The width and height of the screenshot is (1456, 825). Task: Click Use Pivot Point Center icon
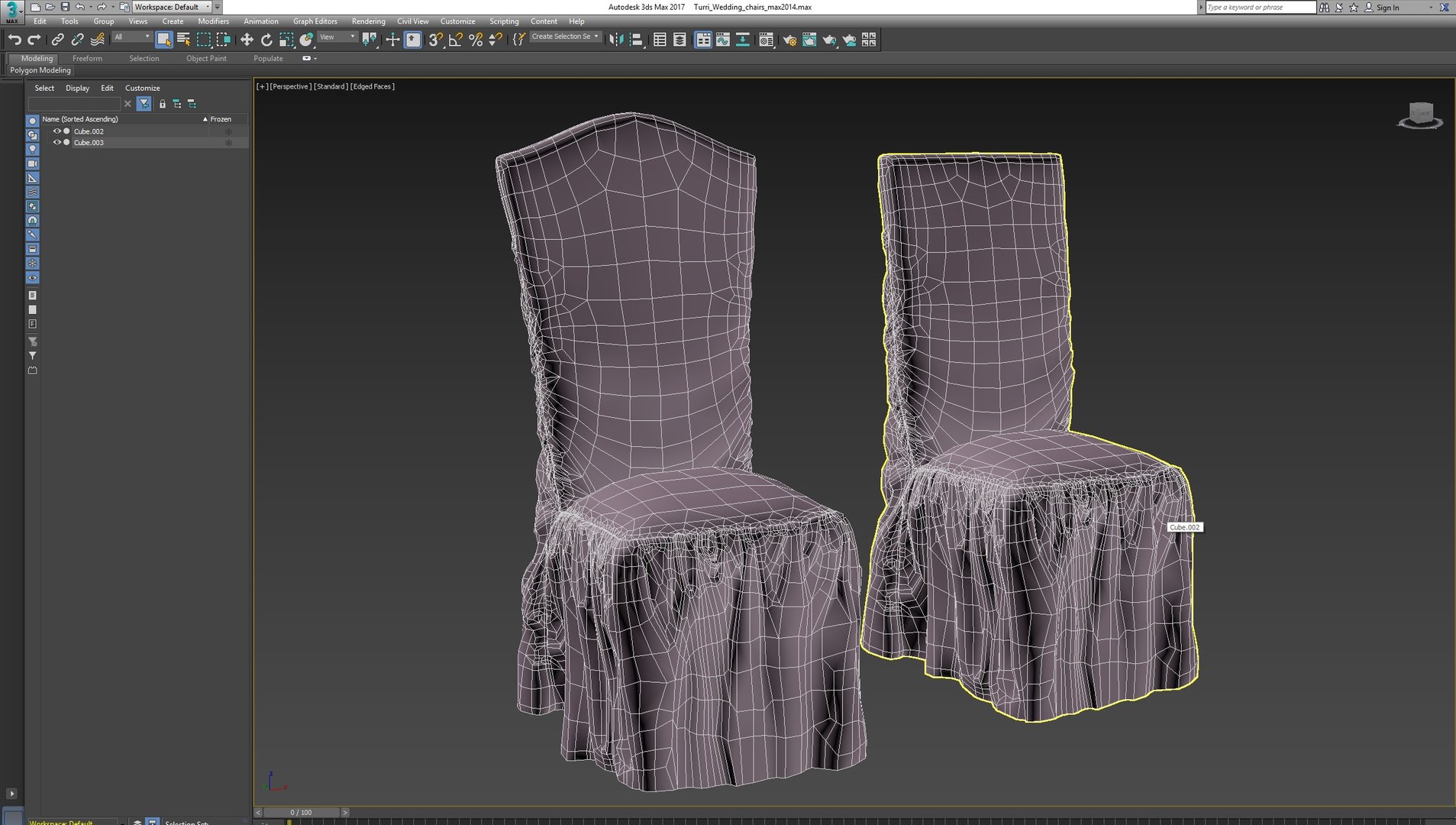tap(370, 40)
